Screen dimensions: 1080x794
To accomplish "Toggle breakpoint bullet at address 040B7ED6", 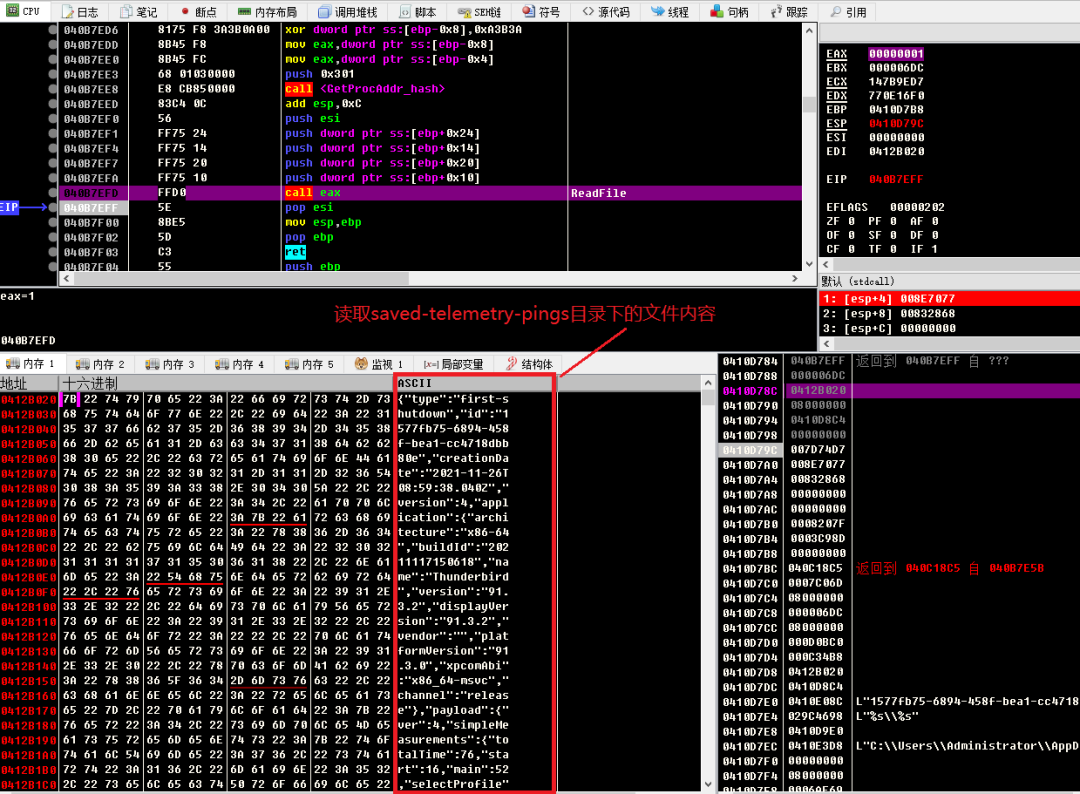I will [x=53, y=30].
